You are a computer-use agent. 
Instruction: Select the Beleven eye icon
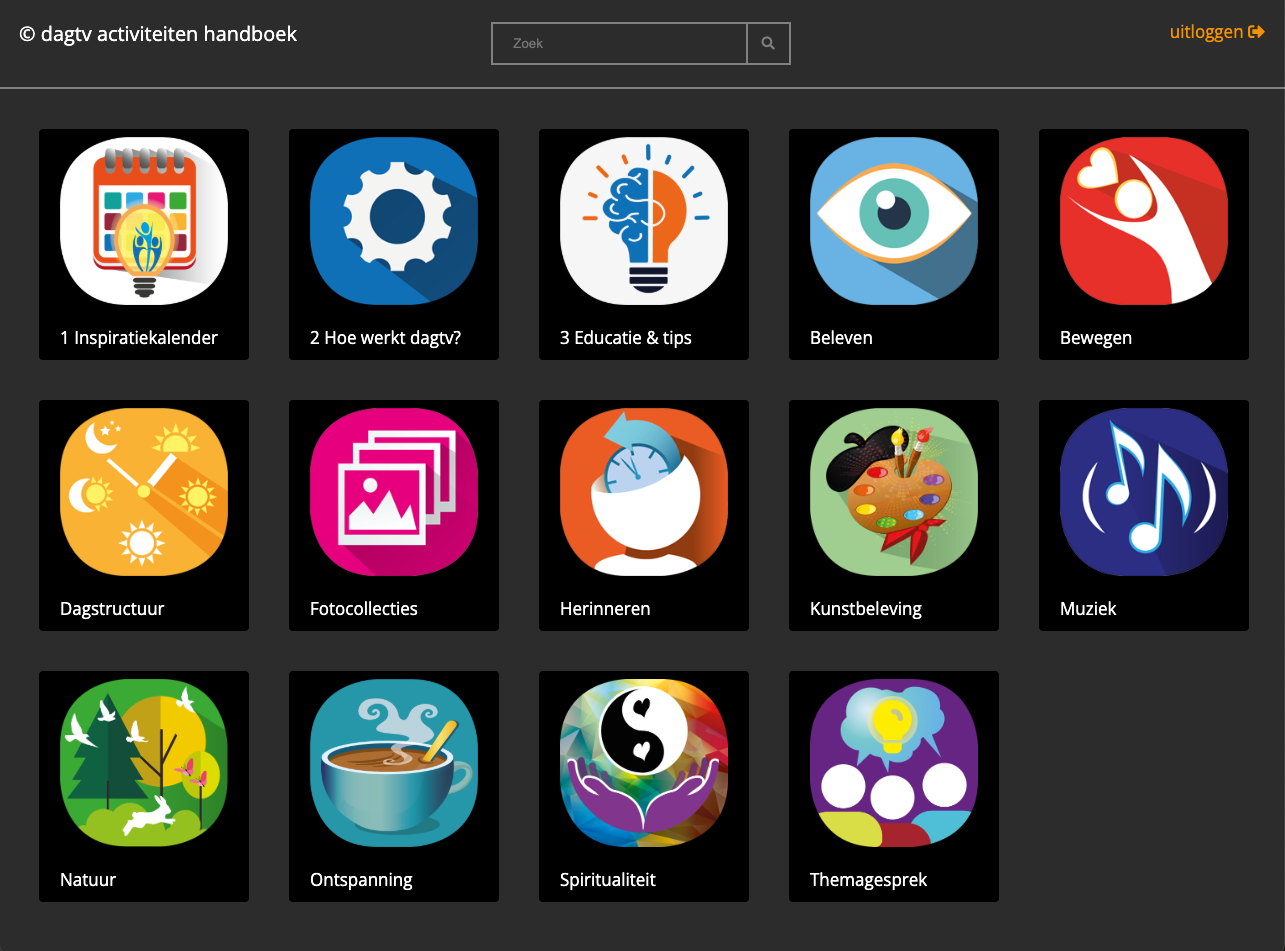[x=894, y=221]
